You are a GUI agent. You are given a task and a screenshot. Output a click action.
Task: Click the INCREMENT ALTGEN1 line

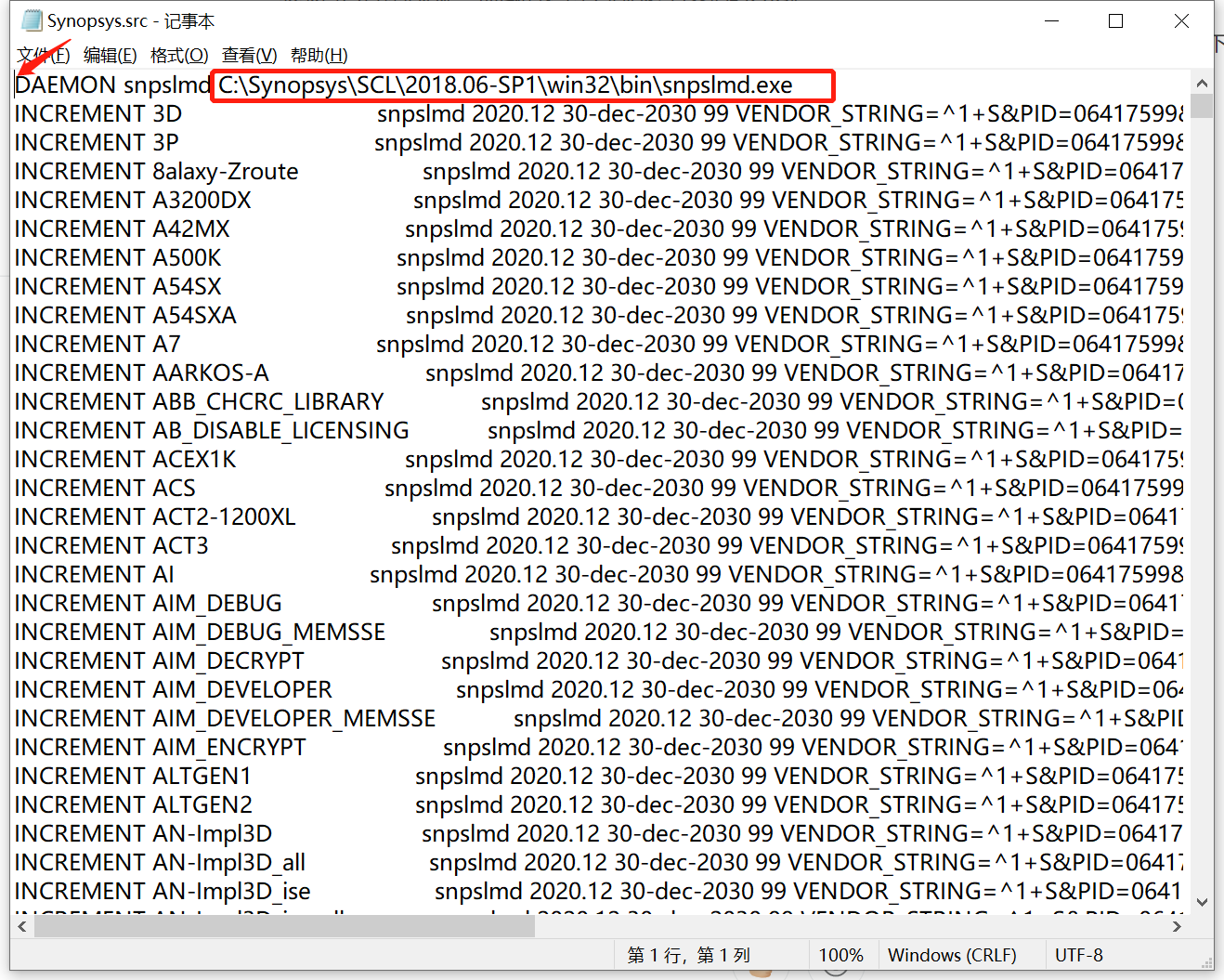[599, 777]
